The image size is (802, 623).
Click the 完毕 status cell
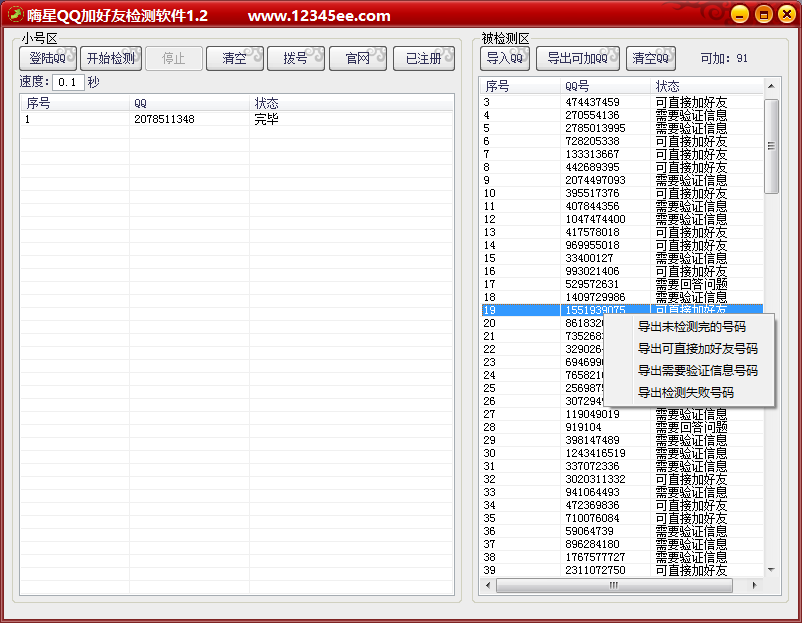[x=266, y=119]
